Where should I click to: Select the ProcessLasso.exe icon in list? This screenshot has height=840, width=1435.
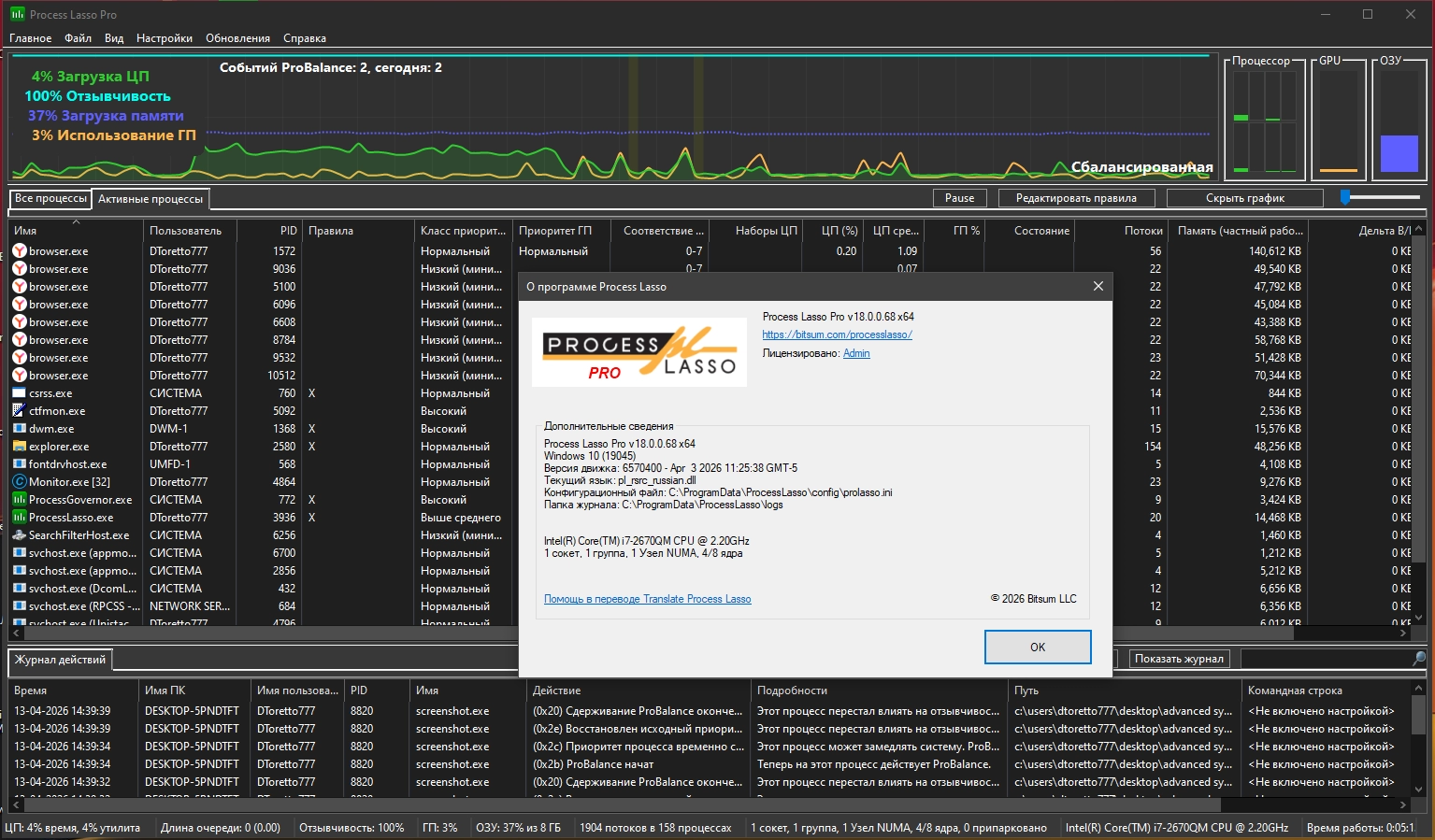(x=19, y=518)
